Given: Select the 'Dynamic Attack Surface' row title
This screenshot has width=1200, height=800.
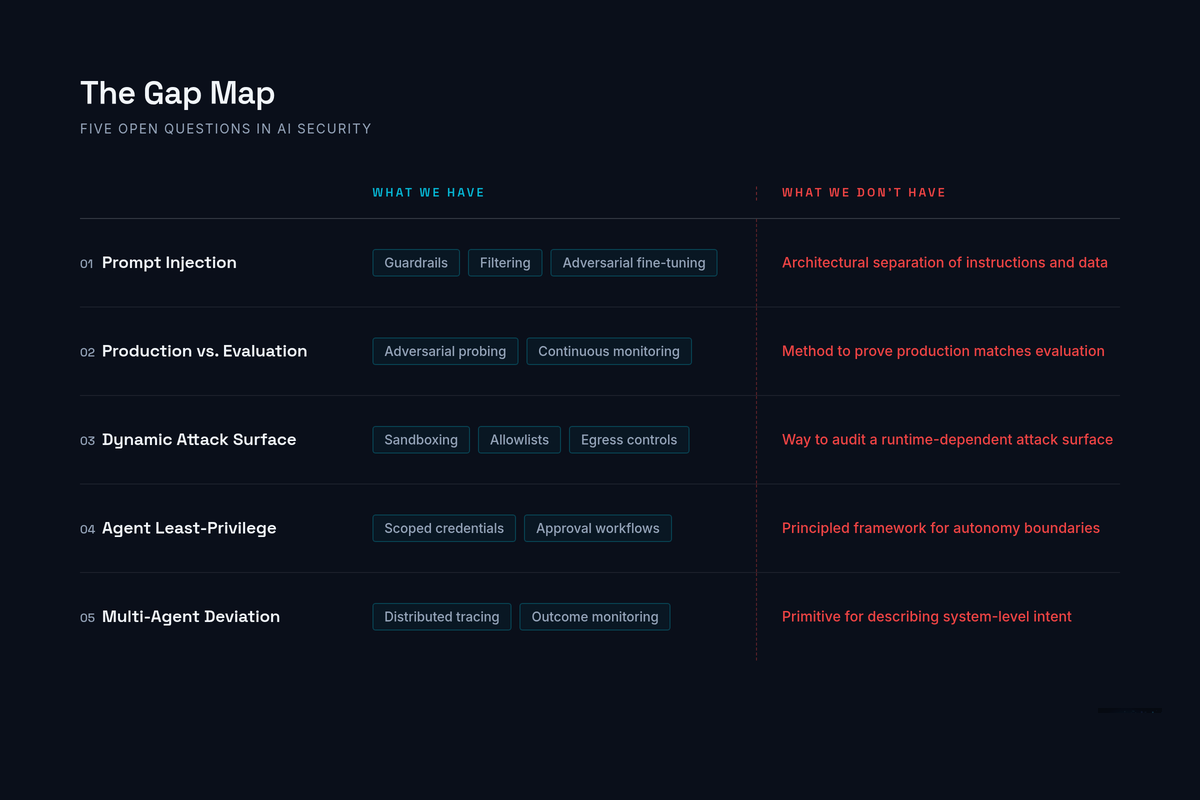Looking at the screenshot, I should 199,440.
